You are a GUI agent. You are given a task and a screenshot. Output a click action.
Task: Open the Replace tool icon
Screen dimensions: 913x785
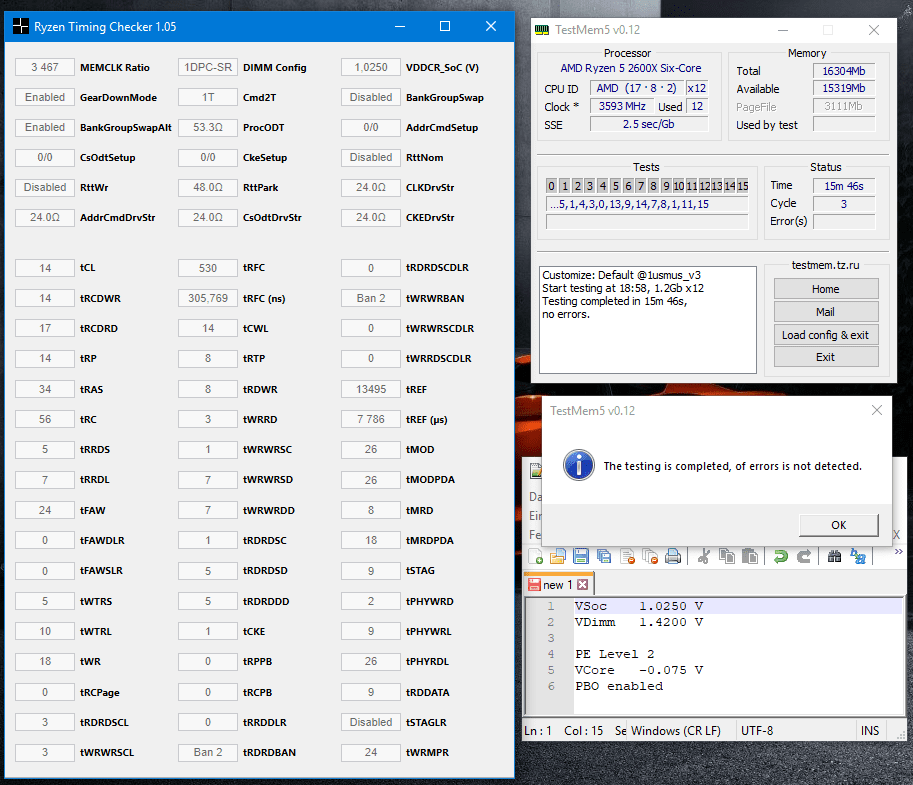[858, 557]
